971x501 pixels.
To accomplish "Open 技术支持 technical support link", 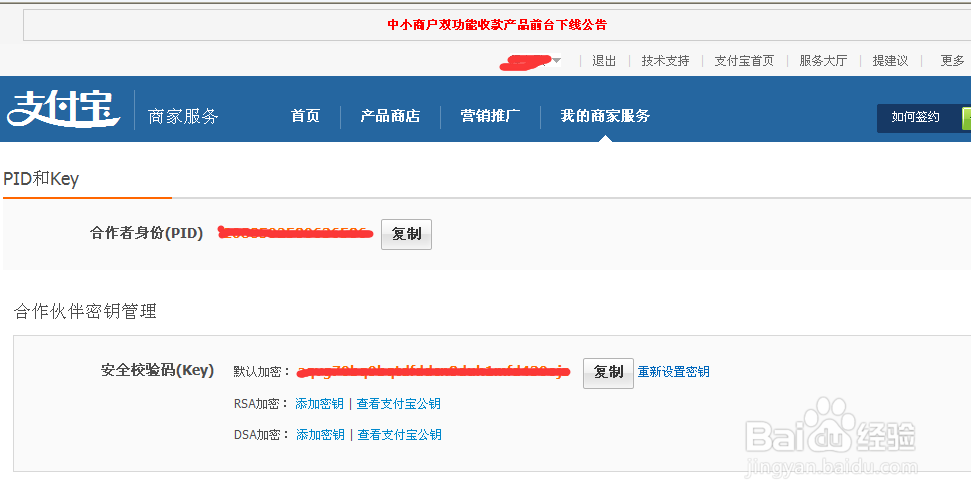I will tap(665, 61).
